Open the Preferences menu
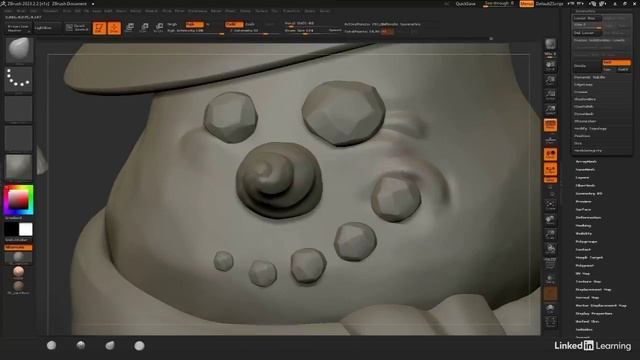 197,11
